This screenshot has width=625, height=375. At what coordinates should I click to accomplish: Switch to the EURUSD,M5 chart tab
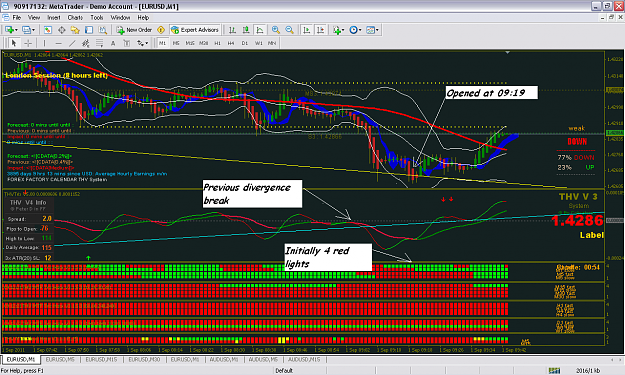(x=60, y=359)
